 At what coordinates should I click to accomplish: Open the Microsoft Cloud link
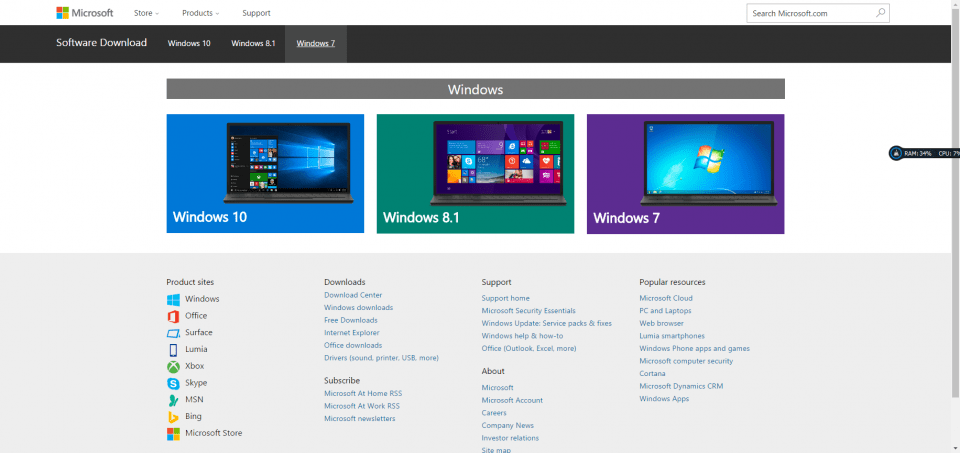(x=666, y=298)
